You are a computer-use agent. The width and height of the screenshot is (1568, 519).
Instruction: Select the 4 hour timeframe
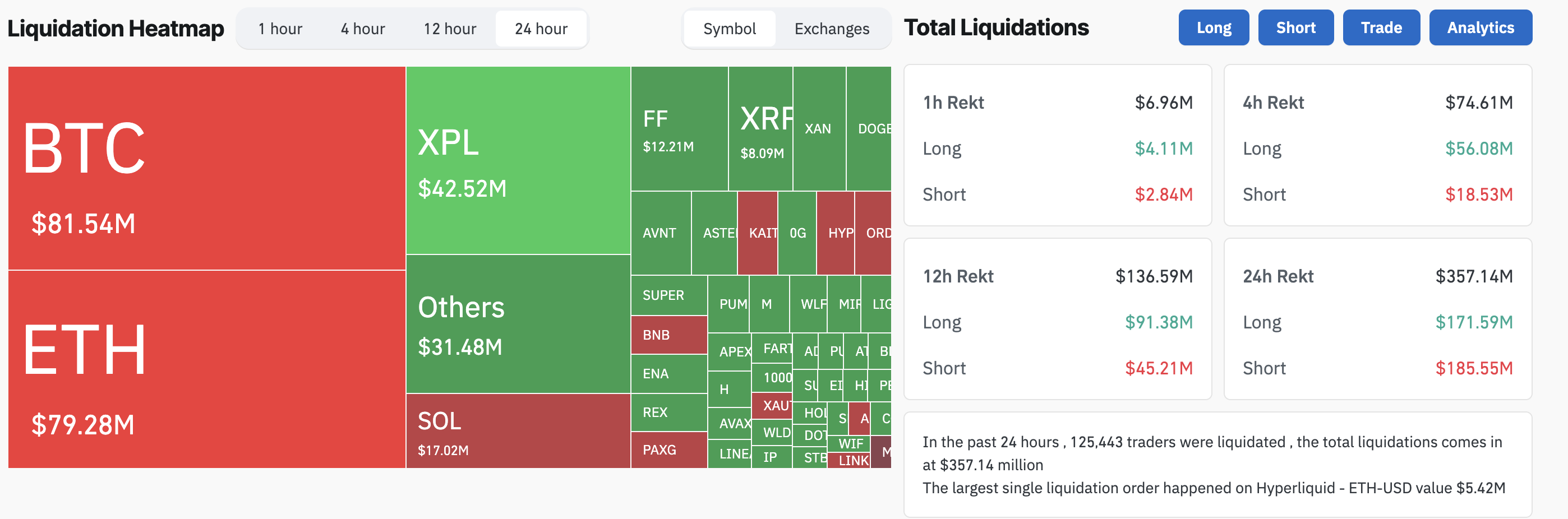click(363, 28)
